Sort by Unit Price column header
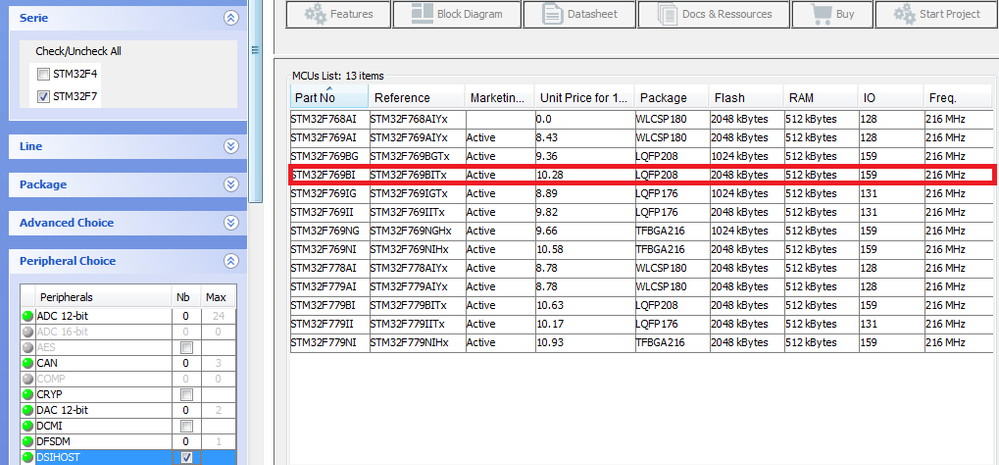This screenshot has width=999, height=465. click(584, 97)
